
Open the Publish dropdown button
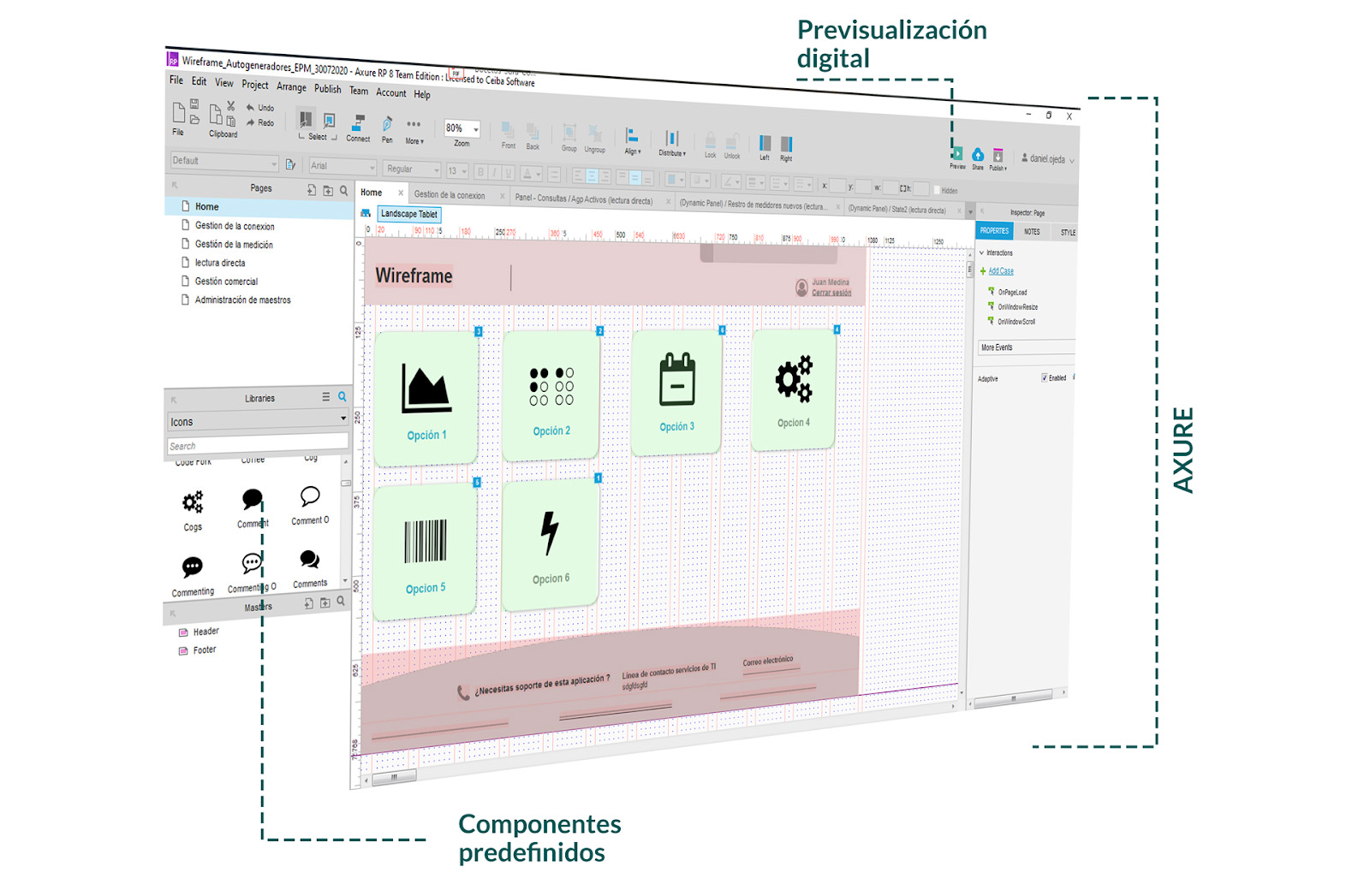click(998, 159)
